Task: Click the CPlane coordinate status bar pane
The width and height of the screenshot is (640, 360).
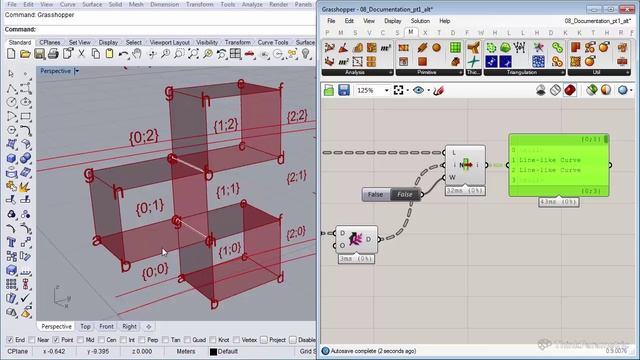Action: (18, 351)
